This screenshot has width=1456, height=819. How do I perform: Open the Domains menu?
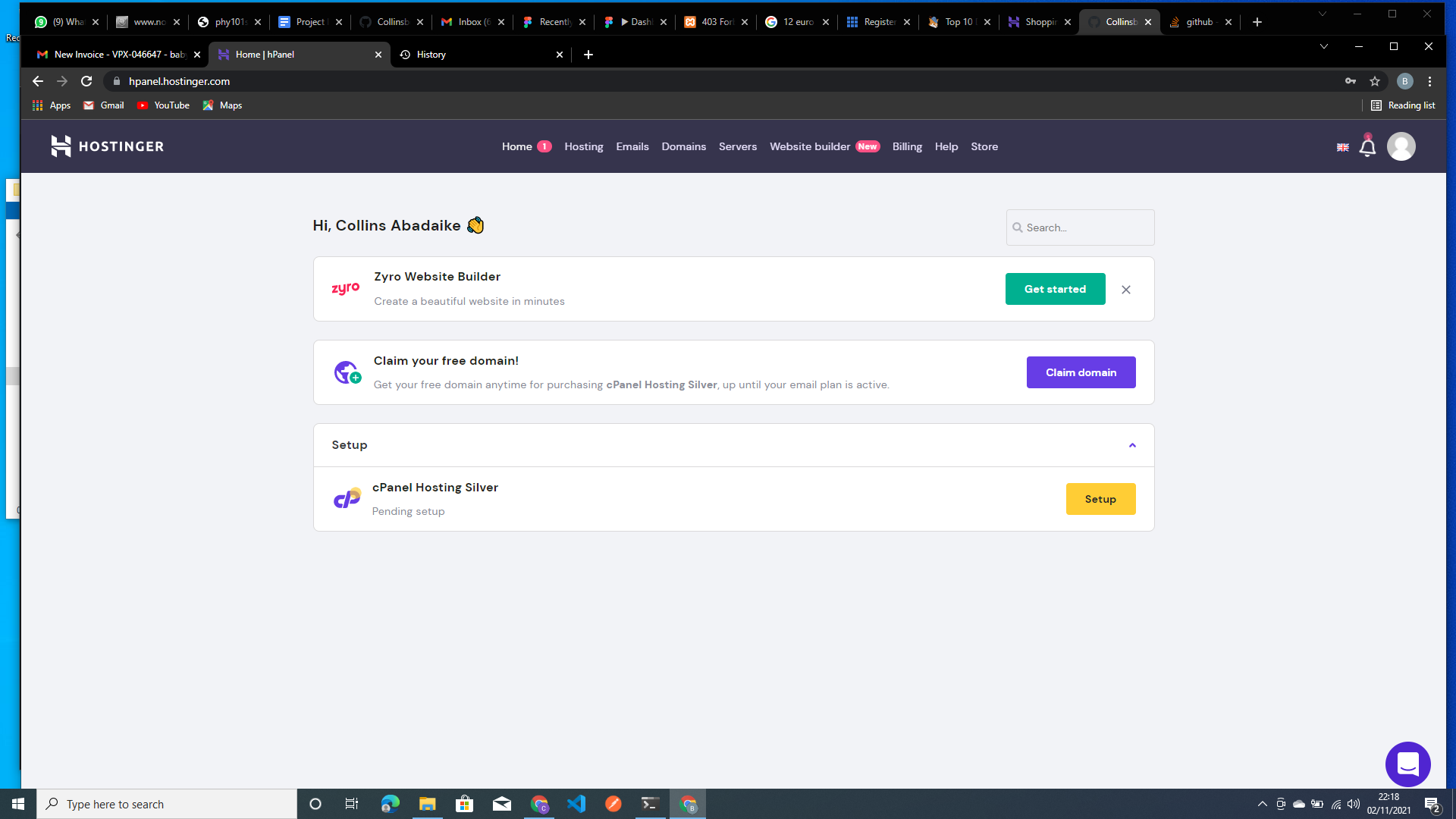[683, 146]
